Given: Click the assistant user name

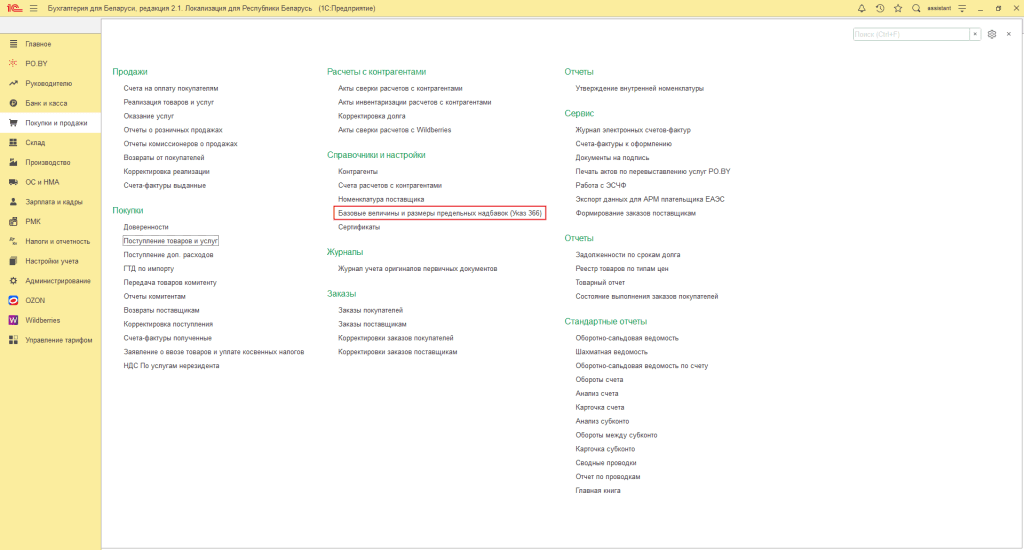Looking at the screenshot, I should click(x=937, y=8).
